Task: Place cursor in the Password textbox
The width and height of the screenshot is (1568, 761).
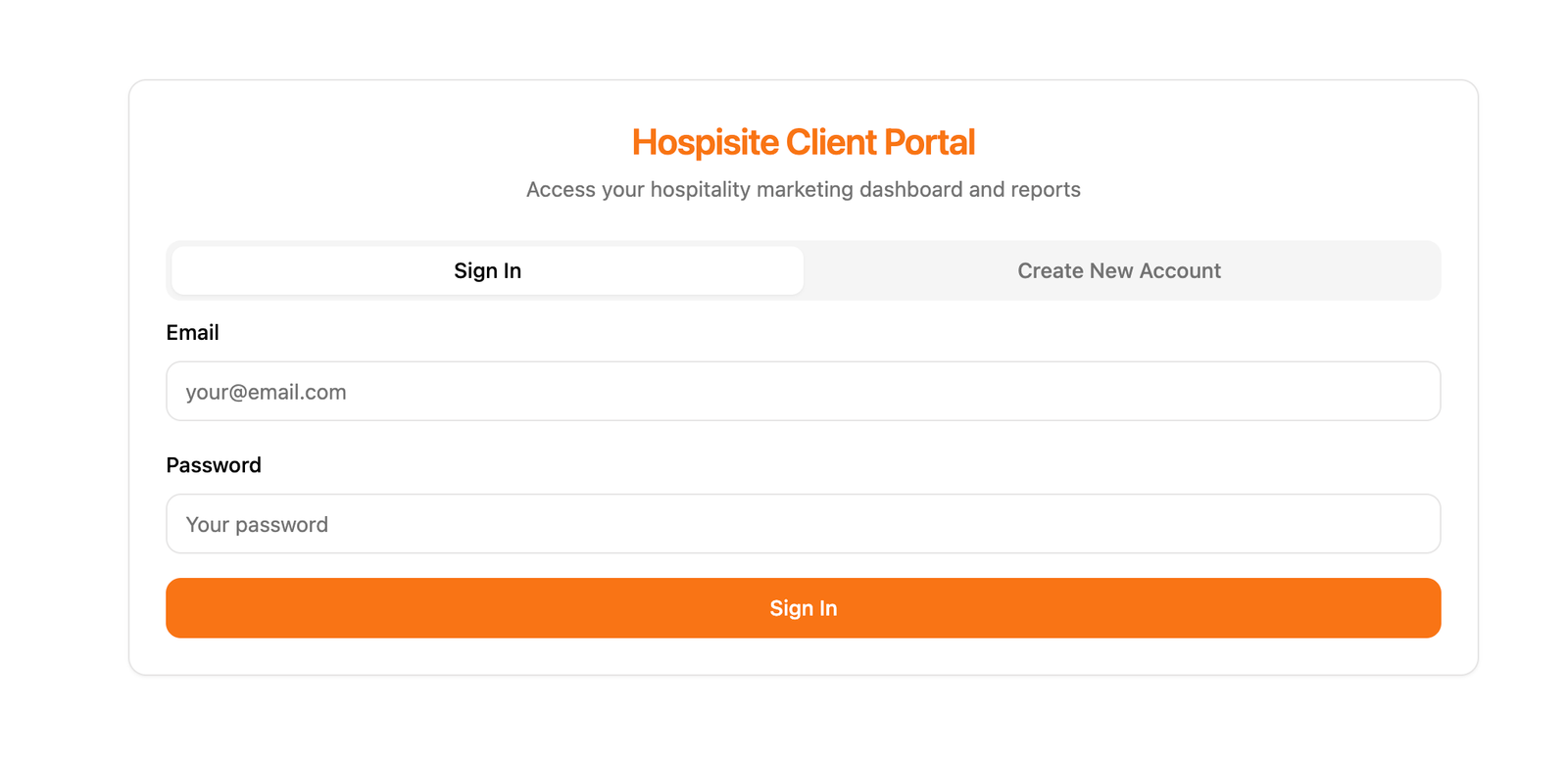Action: 803,524
